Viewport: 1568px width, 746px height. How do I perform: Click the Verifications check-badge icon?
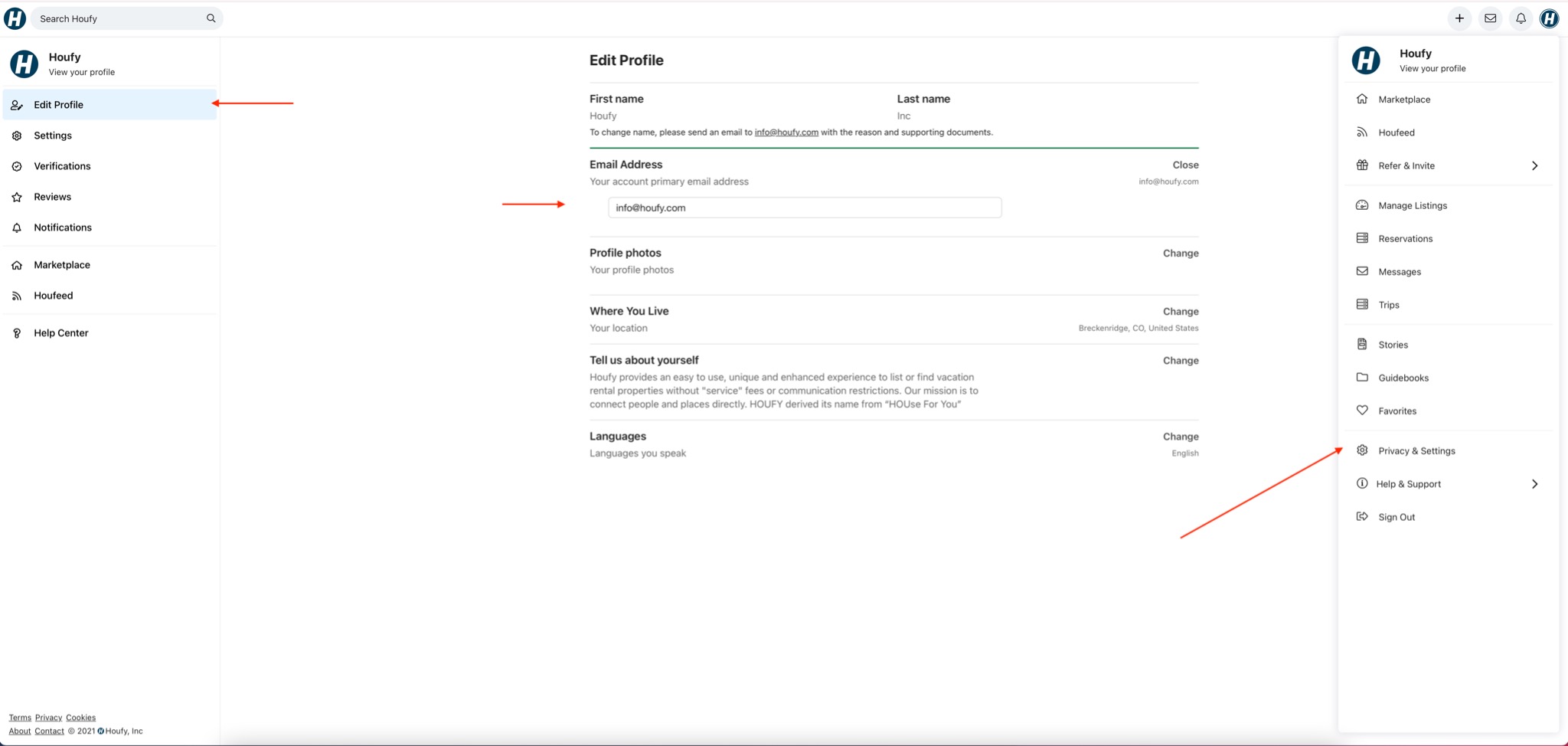[x=17, y=166]
